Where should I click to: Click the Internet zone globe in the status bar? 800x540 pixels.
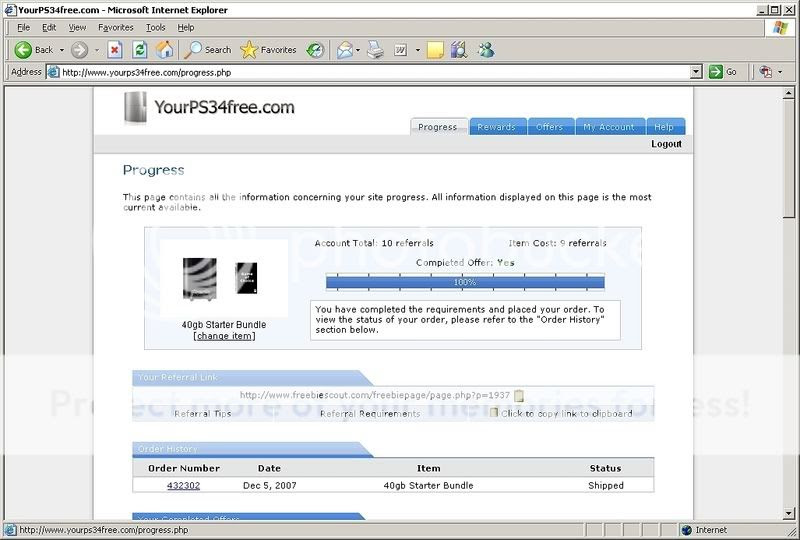(687, 530)
